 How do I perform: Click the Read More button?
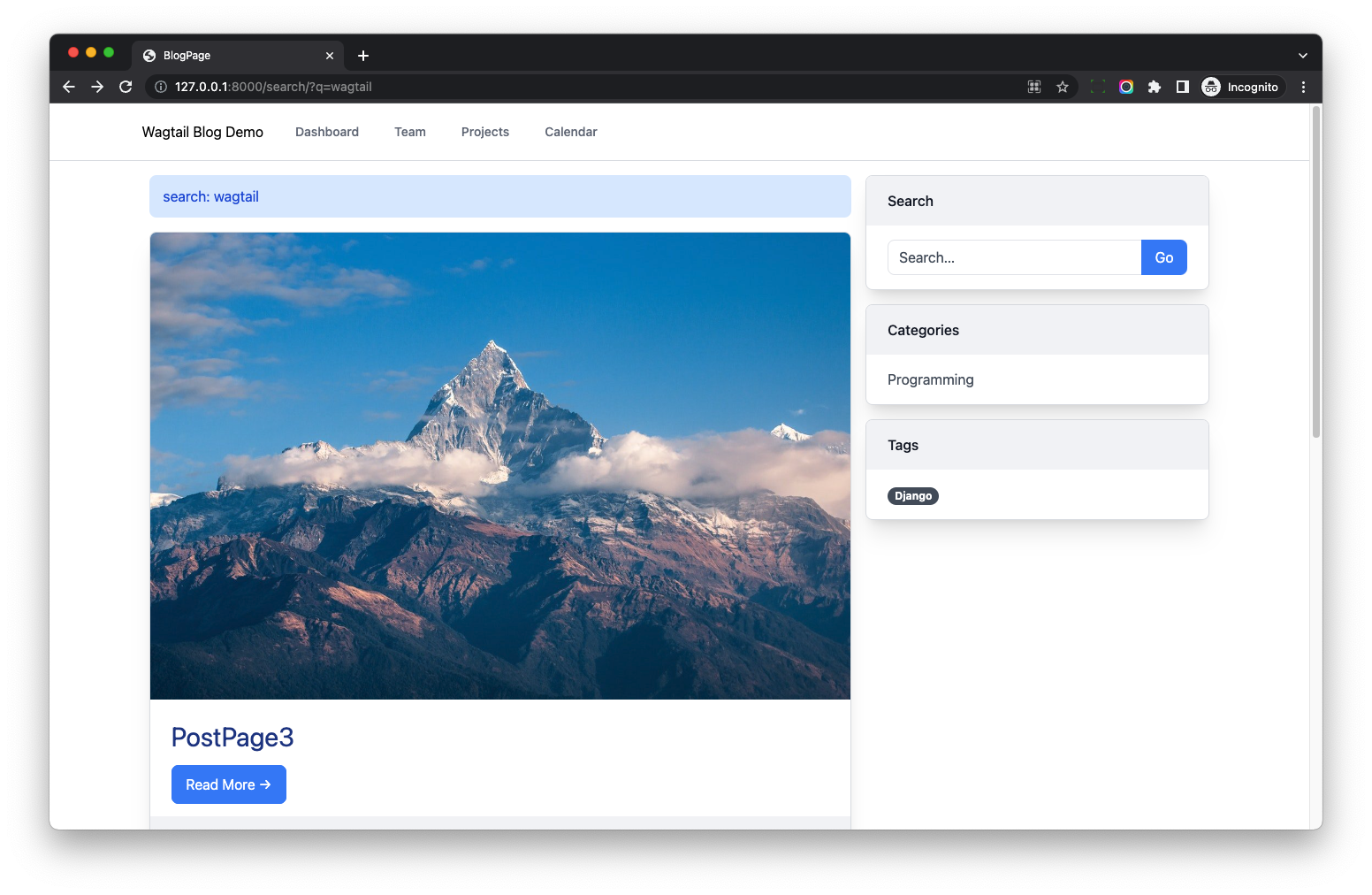228,784
